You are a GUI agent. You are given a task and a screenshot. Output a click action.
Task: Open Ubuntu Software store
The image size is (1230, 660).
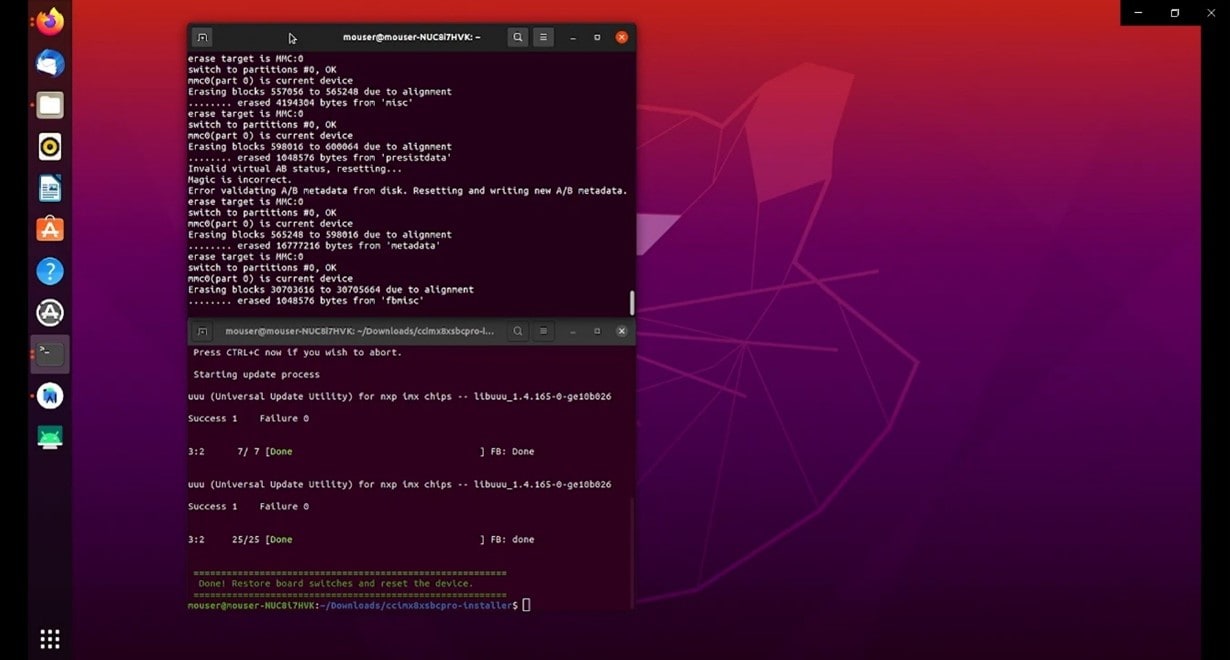[x=50, y=229]
